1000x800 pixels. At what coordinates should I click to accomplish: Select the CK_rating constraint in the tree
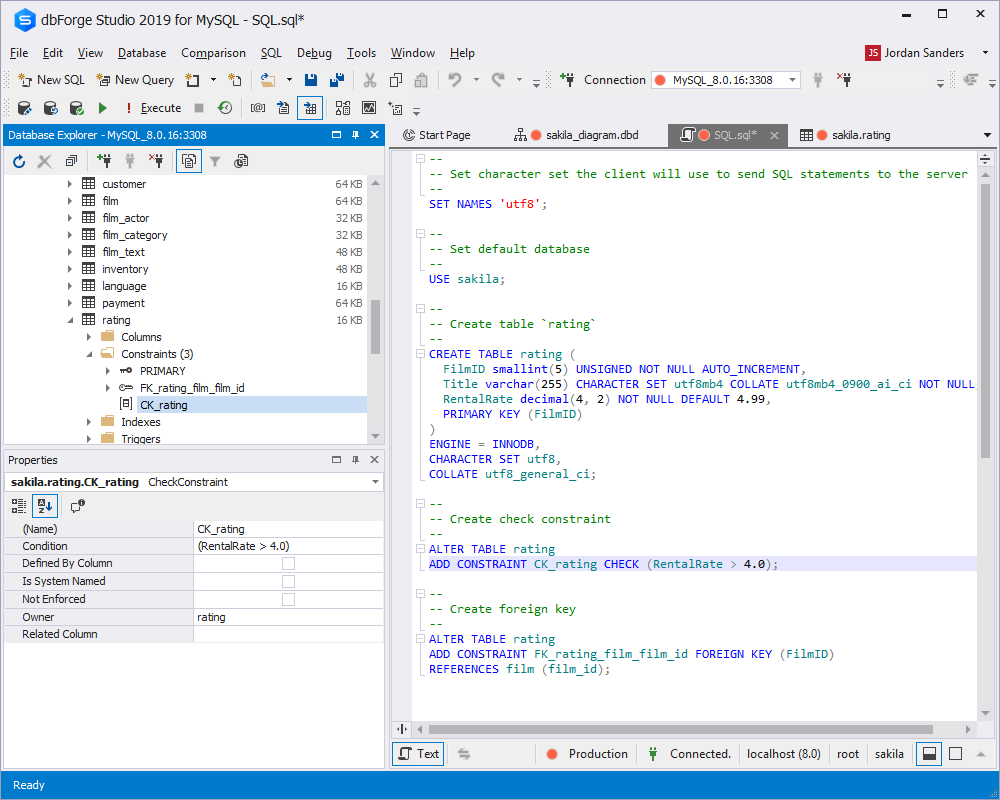[x=163, y=404]
